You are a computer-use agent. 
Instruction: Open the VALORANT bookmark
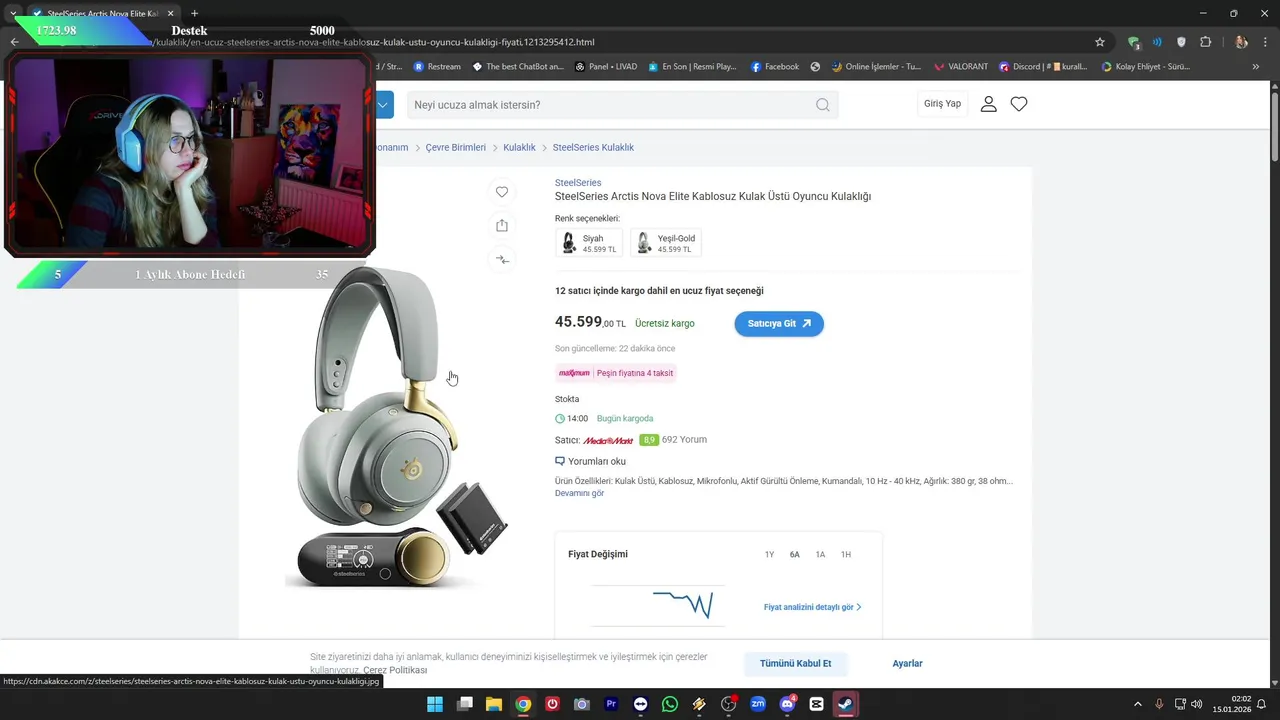click(x=960, y=67)
